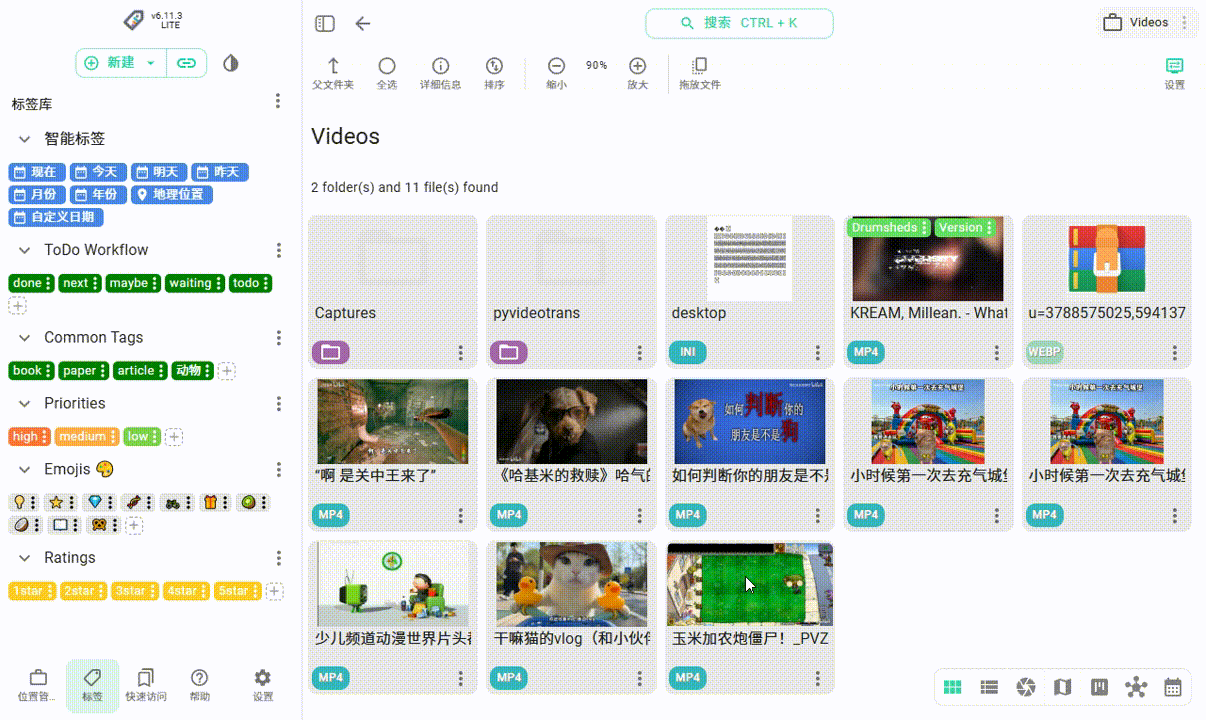Viewport: 1206px width, 720px height.
Task: Open the sort (排序) options
Action: (494, 74)
